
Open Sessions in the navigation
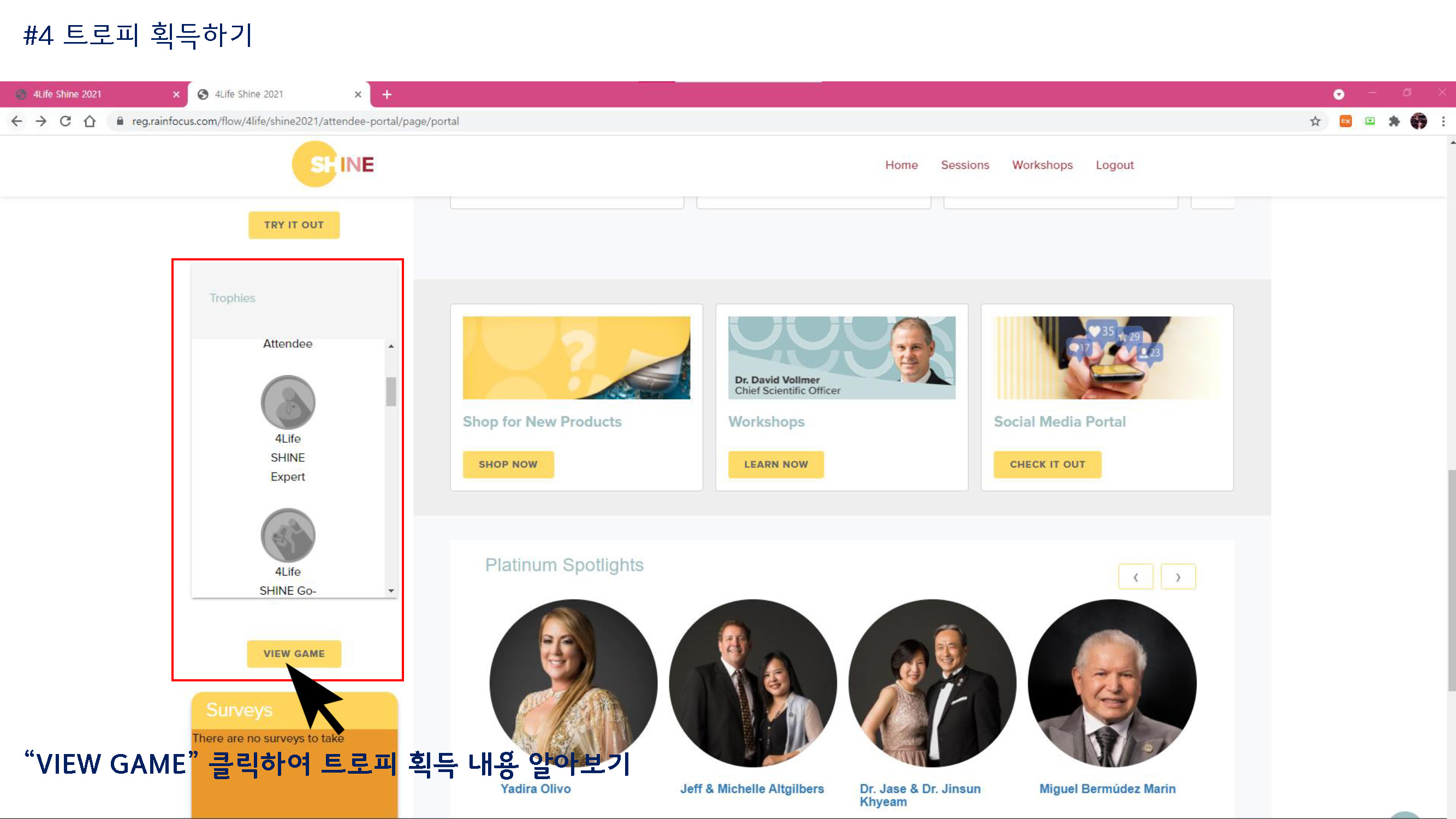click(965, 165)
